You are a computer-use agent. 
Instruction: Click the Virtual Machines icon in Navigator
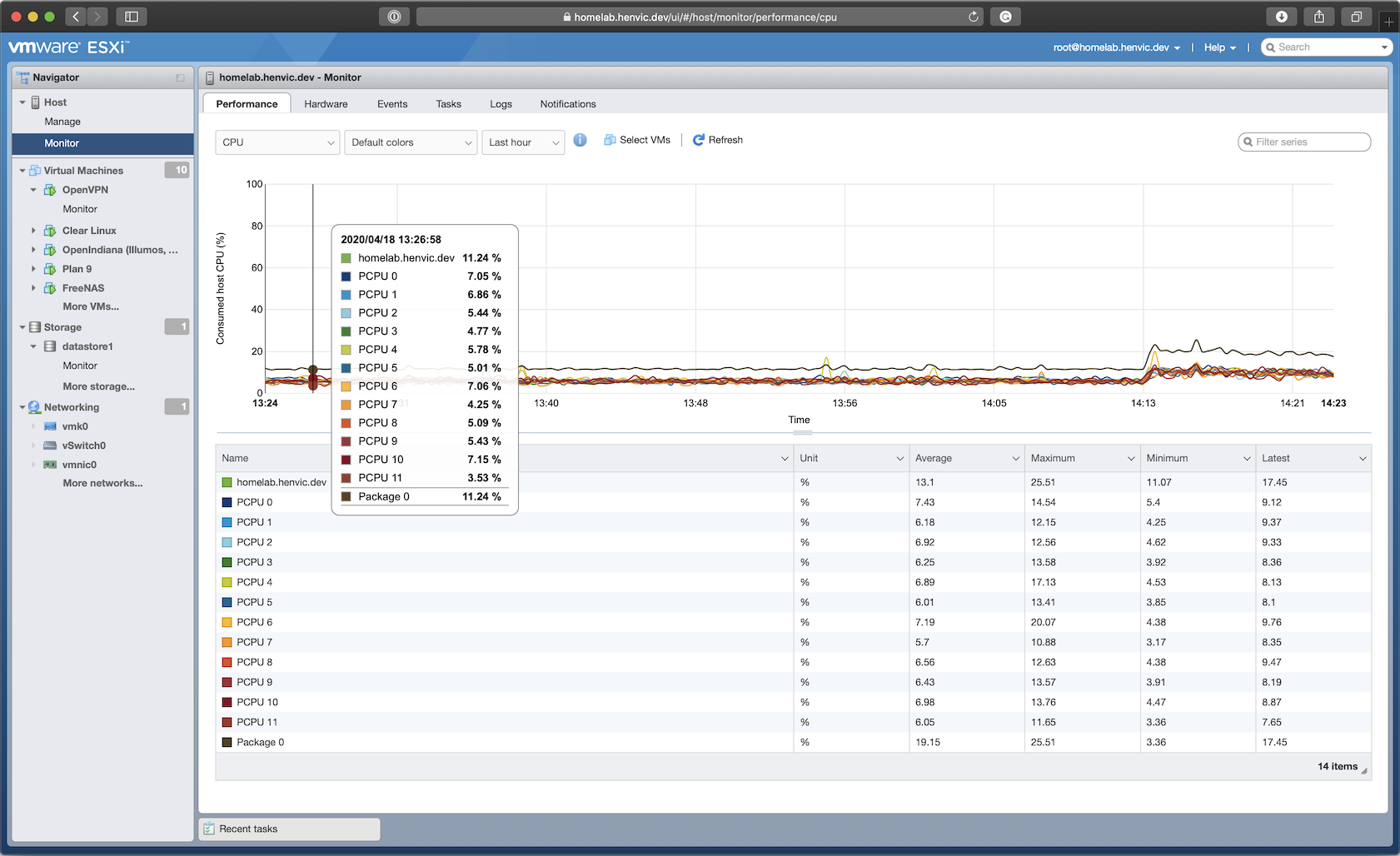tap(35, 171)
